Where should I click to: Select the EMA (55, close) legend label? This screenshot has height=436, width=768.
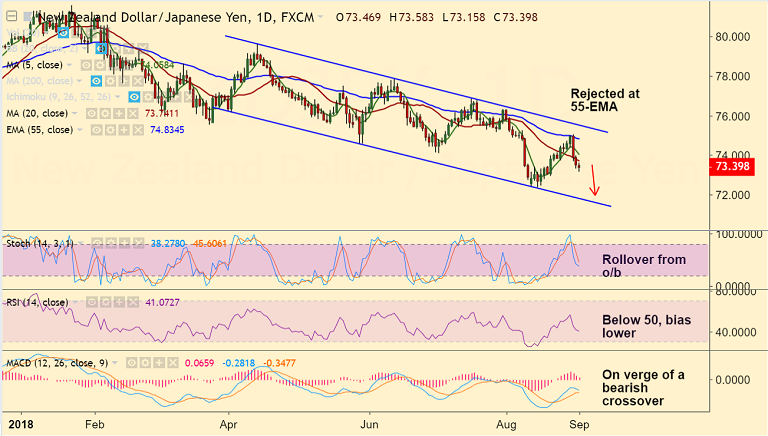40,130
